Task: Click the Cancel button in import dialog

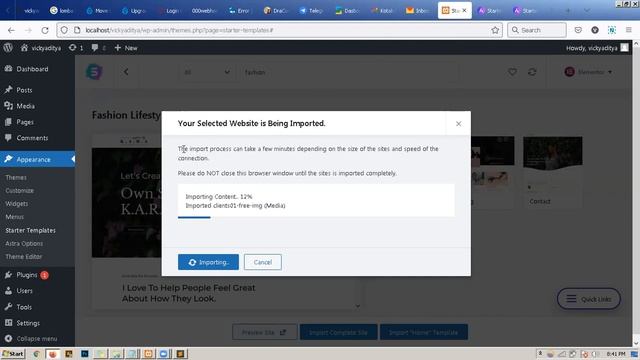Action: click(x=262, y=262)
